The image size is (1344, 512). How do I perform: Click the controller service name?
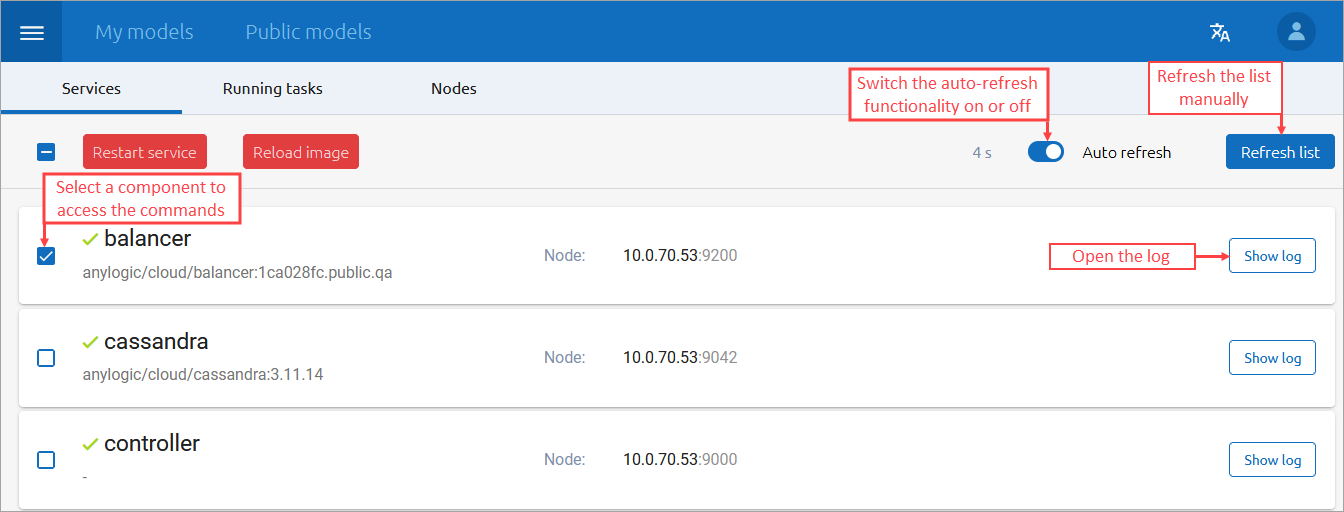[x=152, y=443]
